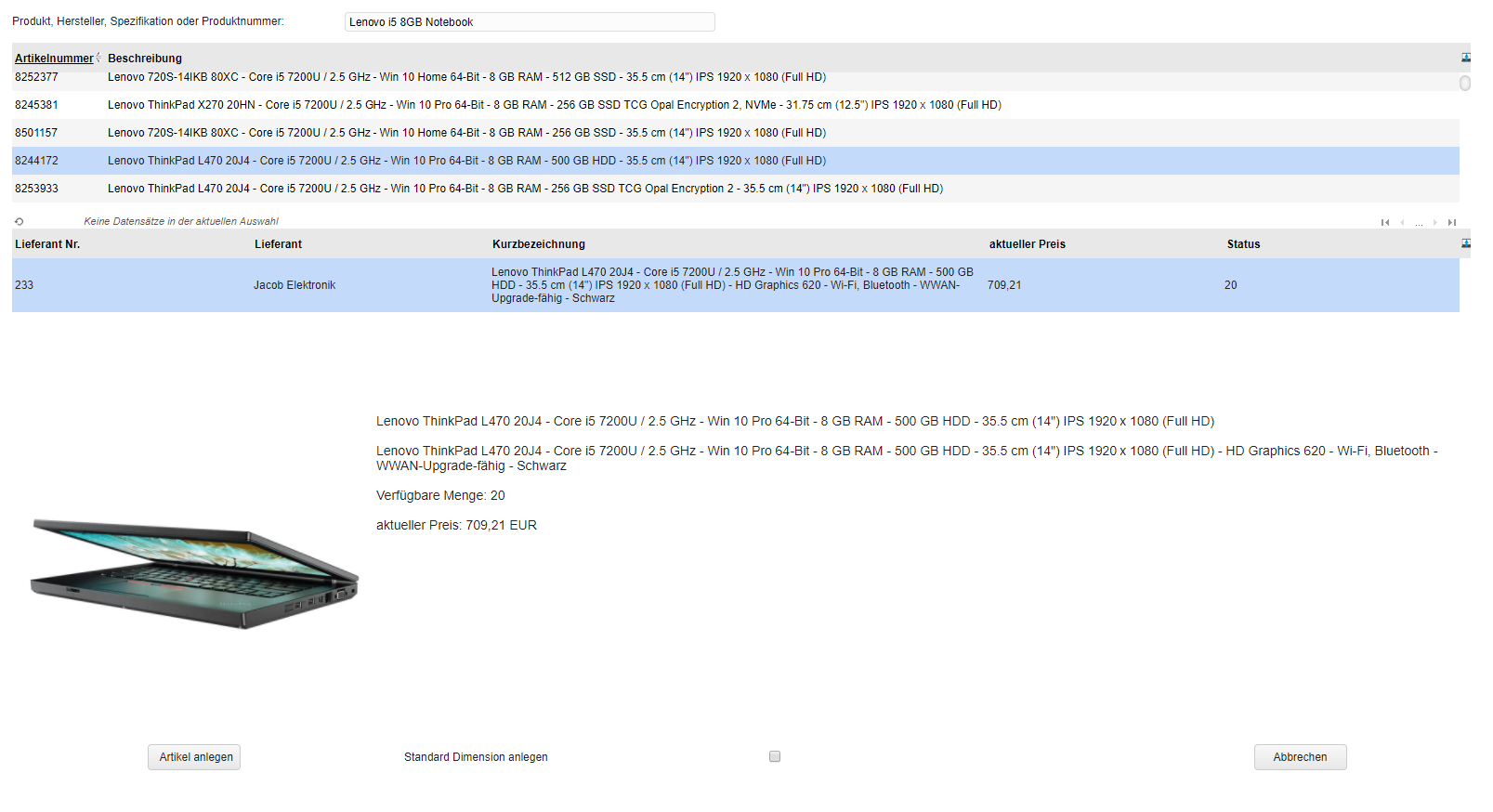Click the 720S-14IKB 512 GB SSD description

pos(466,77)
